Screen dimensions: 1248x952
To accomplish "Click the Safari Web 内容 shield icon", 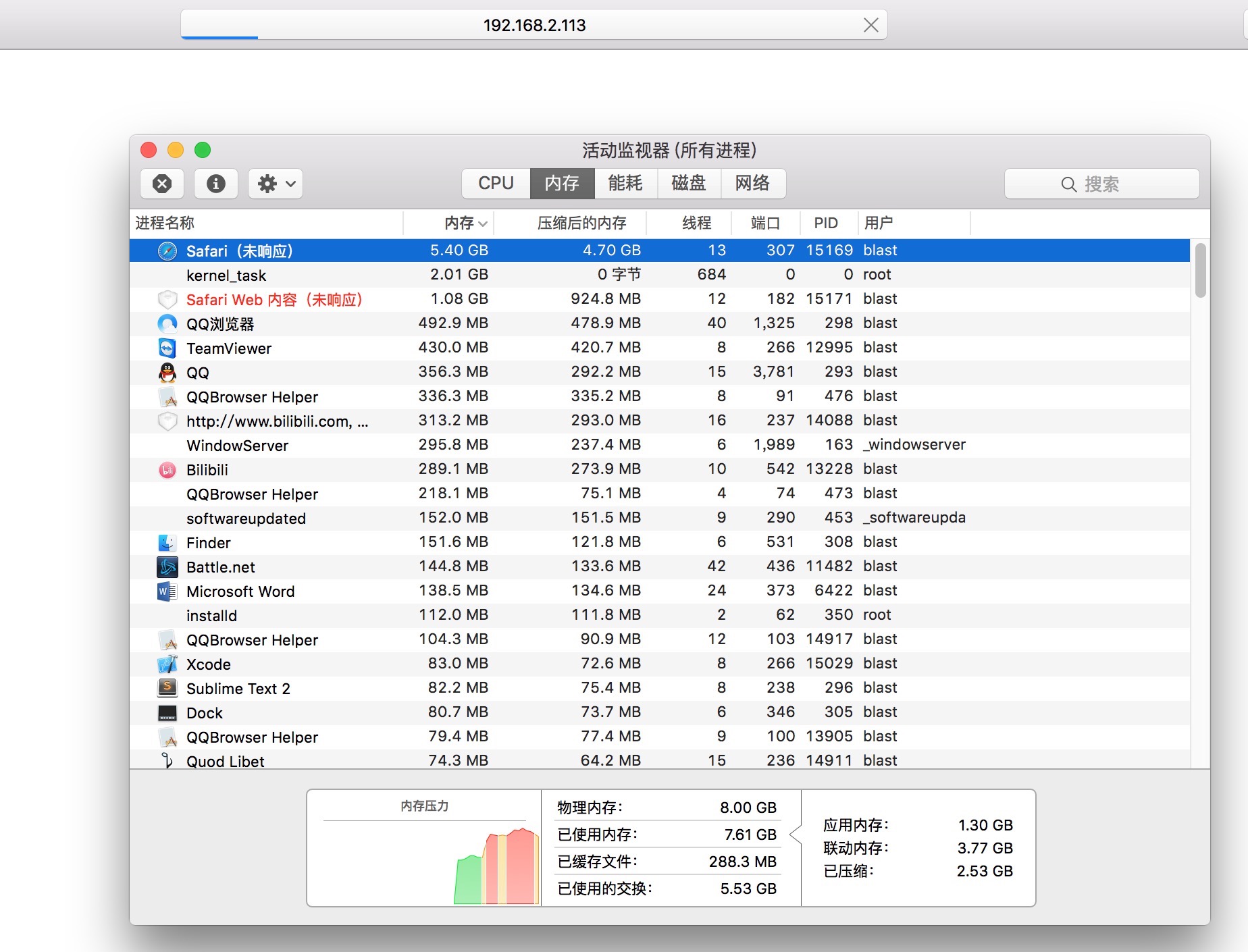I will 167,300.
